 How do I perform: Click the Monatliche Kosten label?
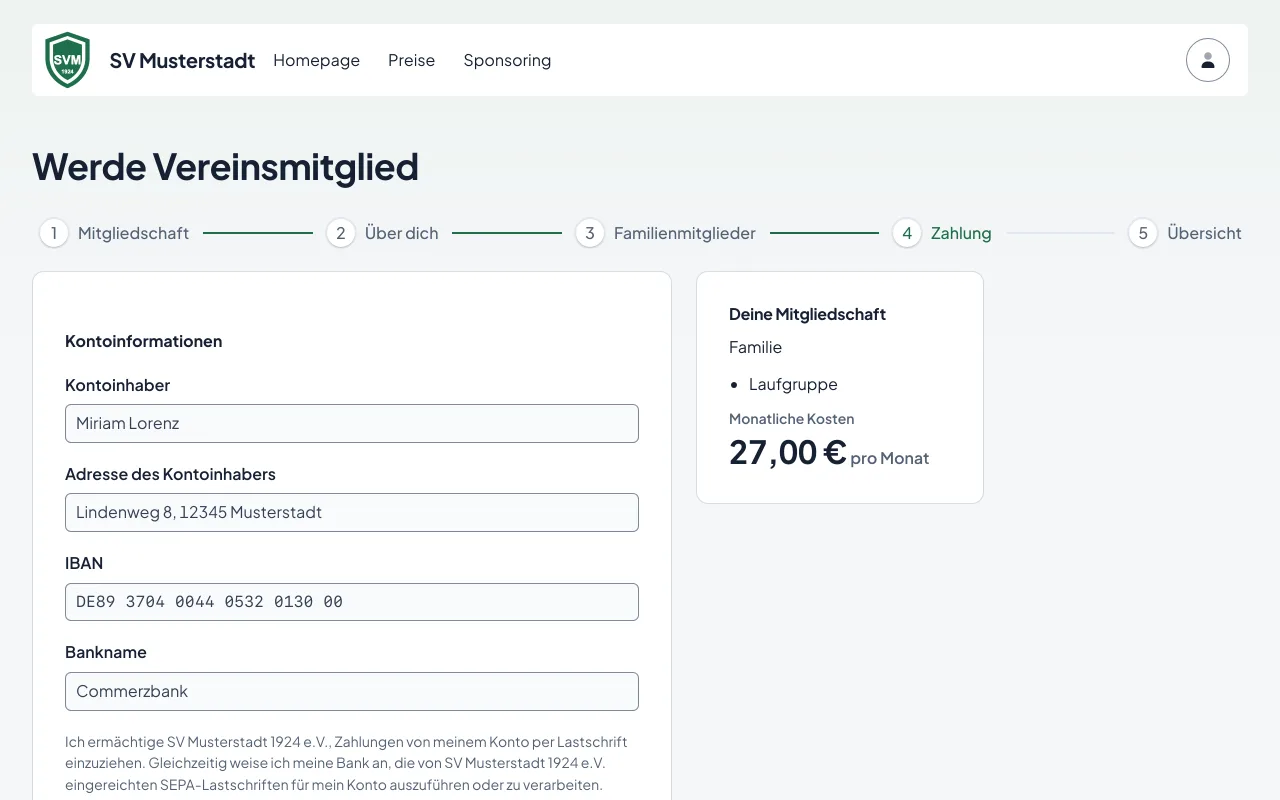click(792, 419)
